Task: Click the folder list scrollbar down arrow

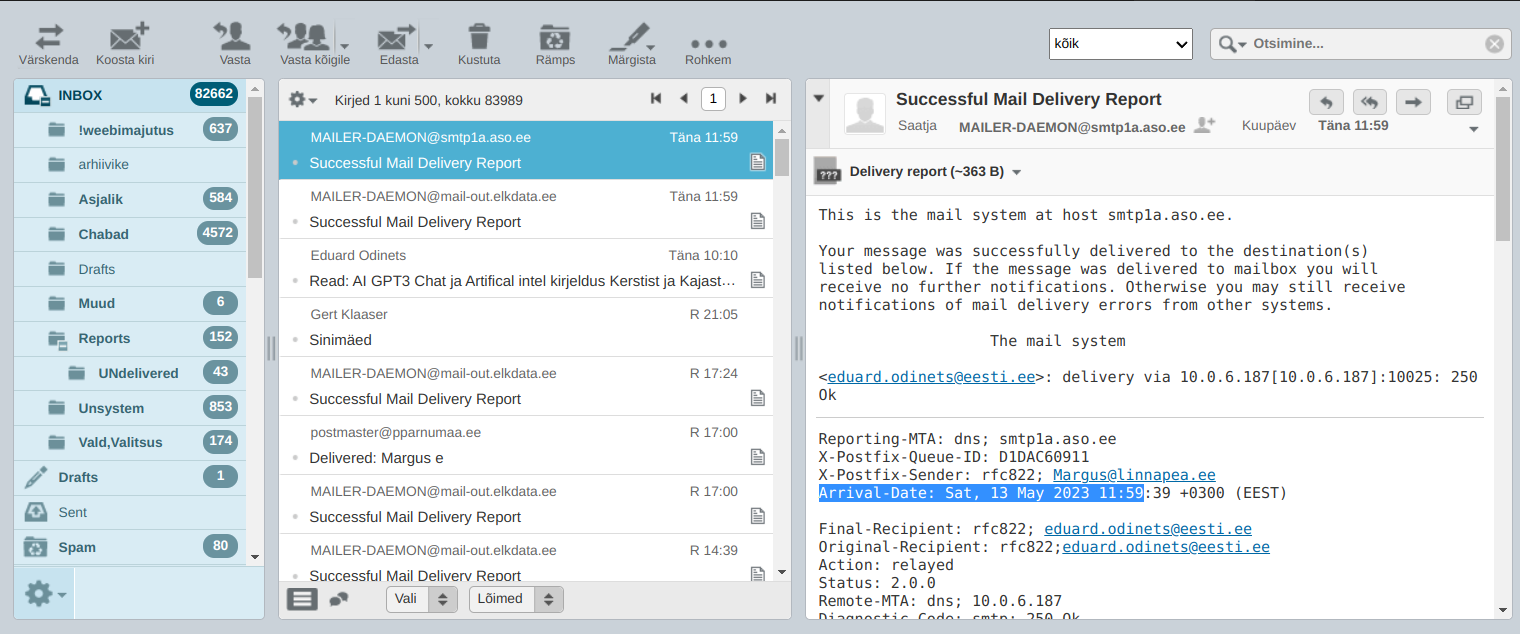Action: tap(255, 557)
